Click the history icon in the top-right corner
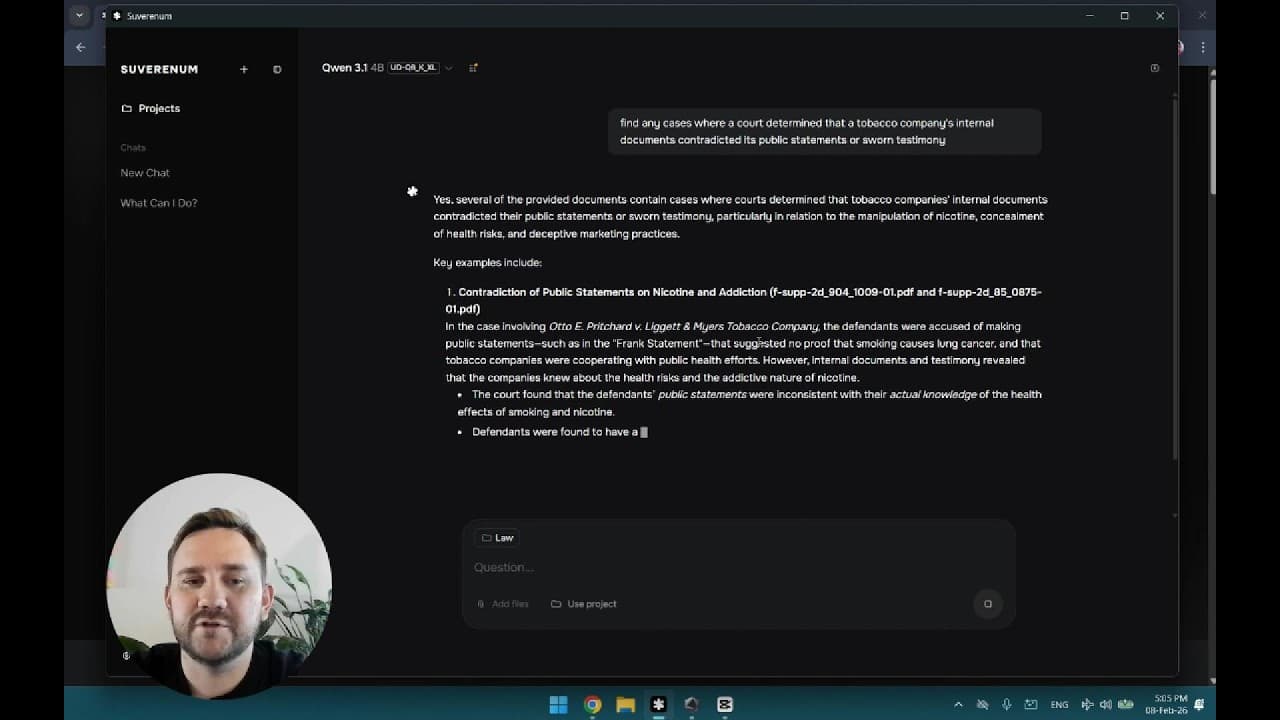Screen dimensions: 1280x720 [1154, 67]
